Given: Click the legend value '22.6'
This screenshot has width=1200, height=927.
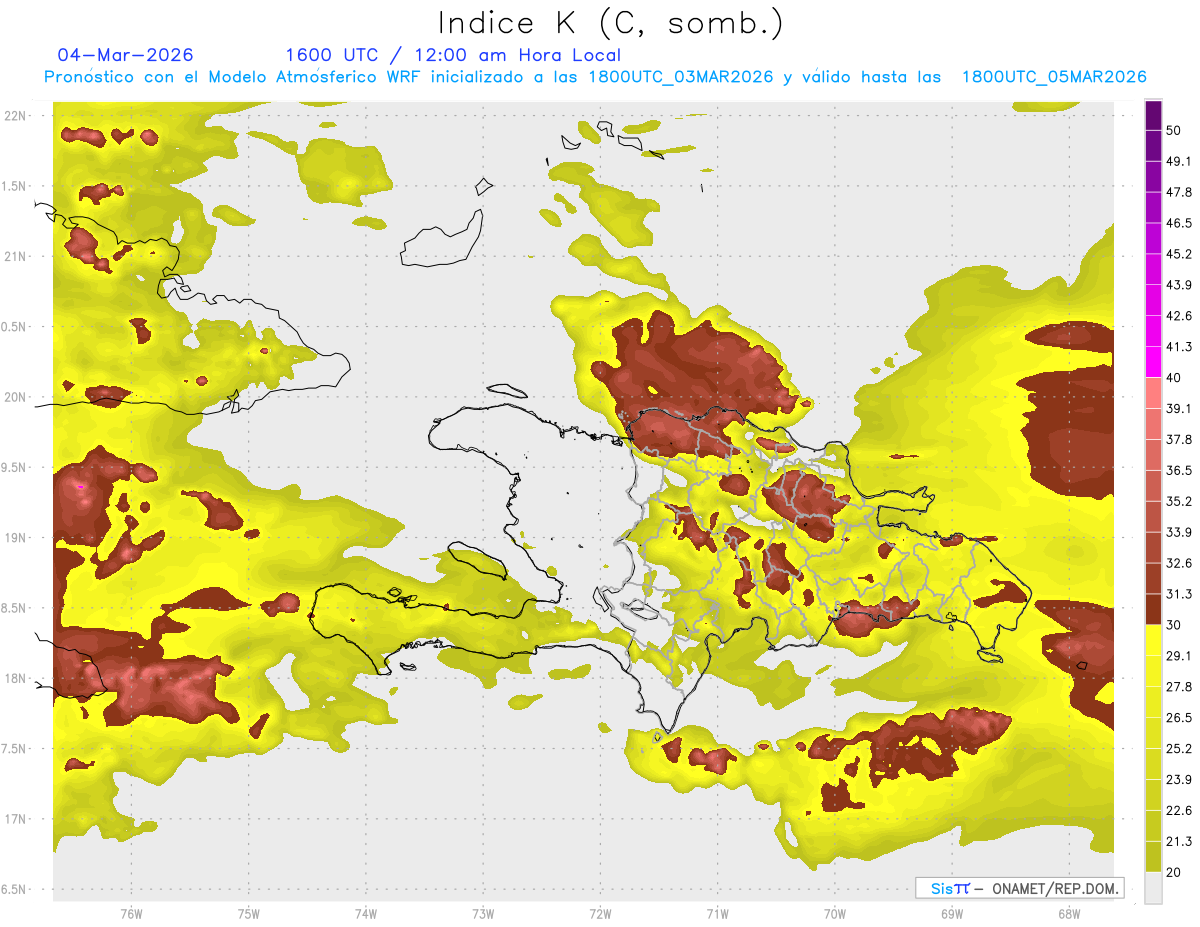Looking at the screenshot, I should (x=1179, y=811).
